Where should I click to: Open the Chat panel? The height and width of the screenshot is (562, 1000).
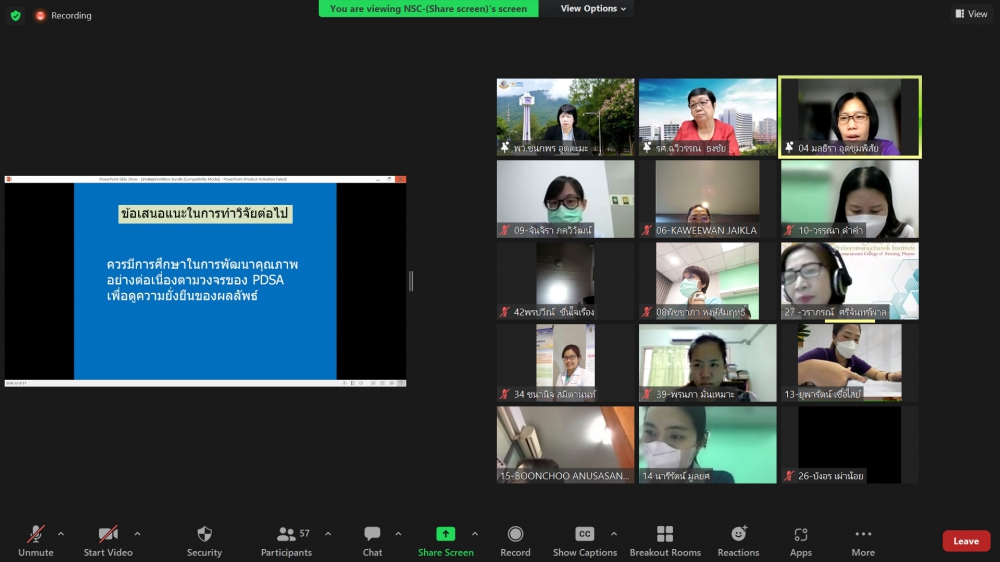coord(372,535)
